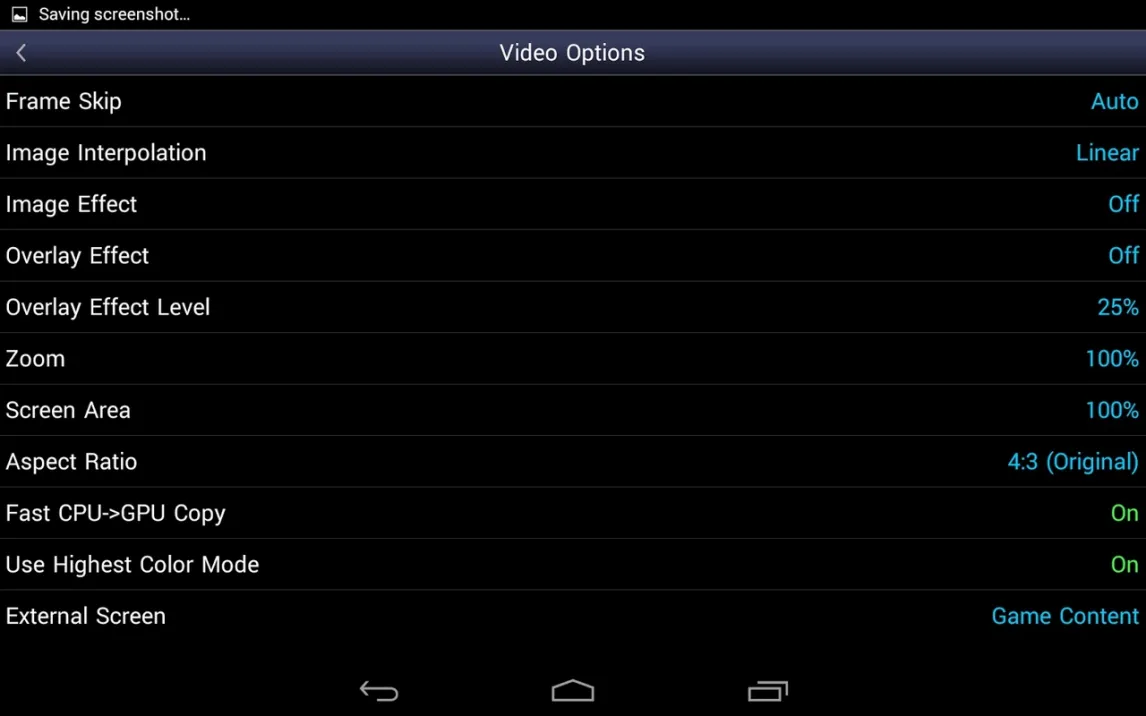Toggle Use Highest Color Mode setting
This screenshot has height=716, width=1146.
(x=573, y=565)
